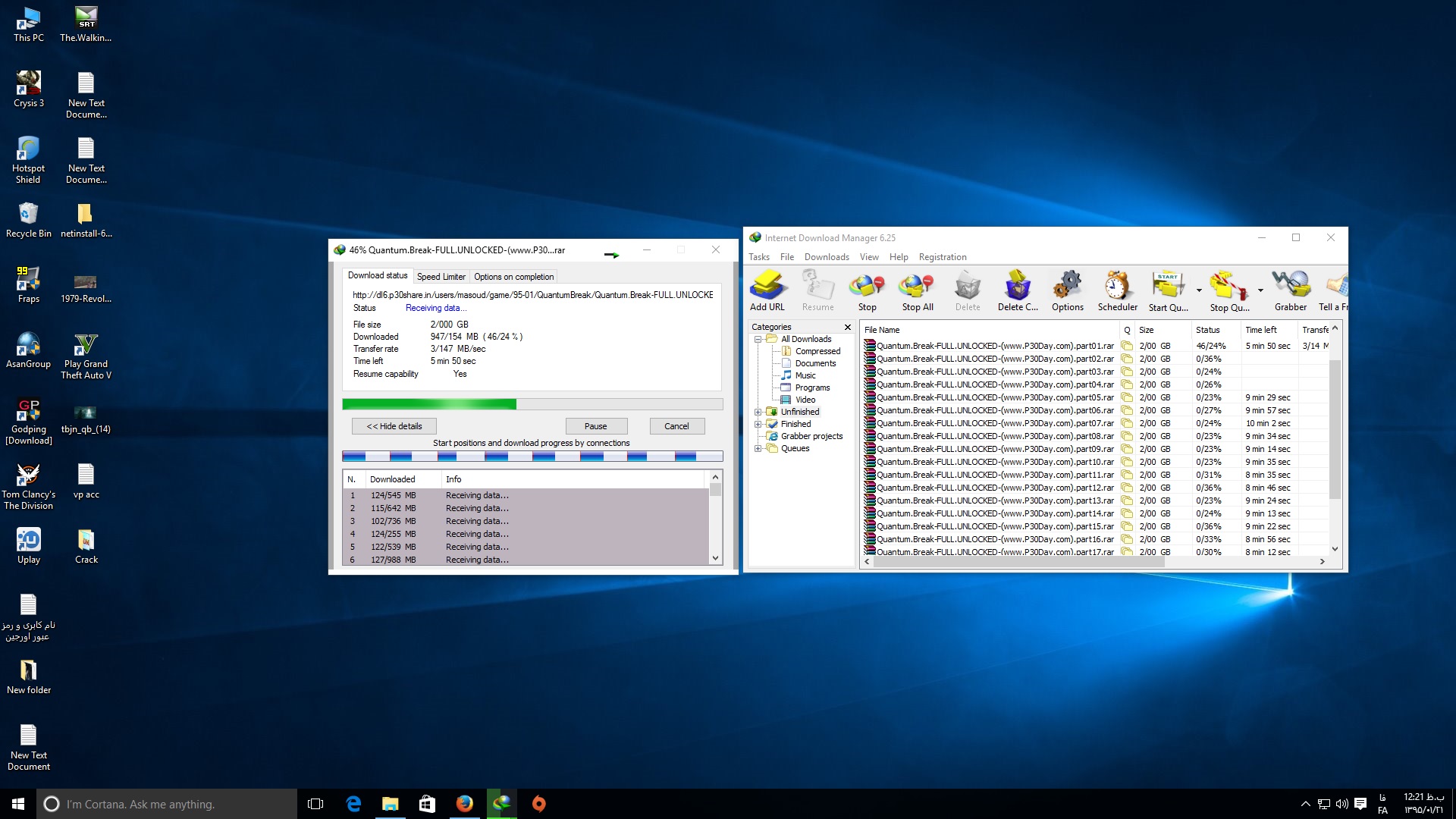Select Hotspot Shield desktop icon
This screenshot has width=1456, height=819.
(x=29, y=160)
